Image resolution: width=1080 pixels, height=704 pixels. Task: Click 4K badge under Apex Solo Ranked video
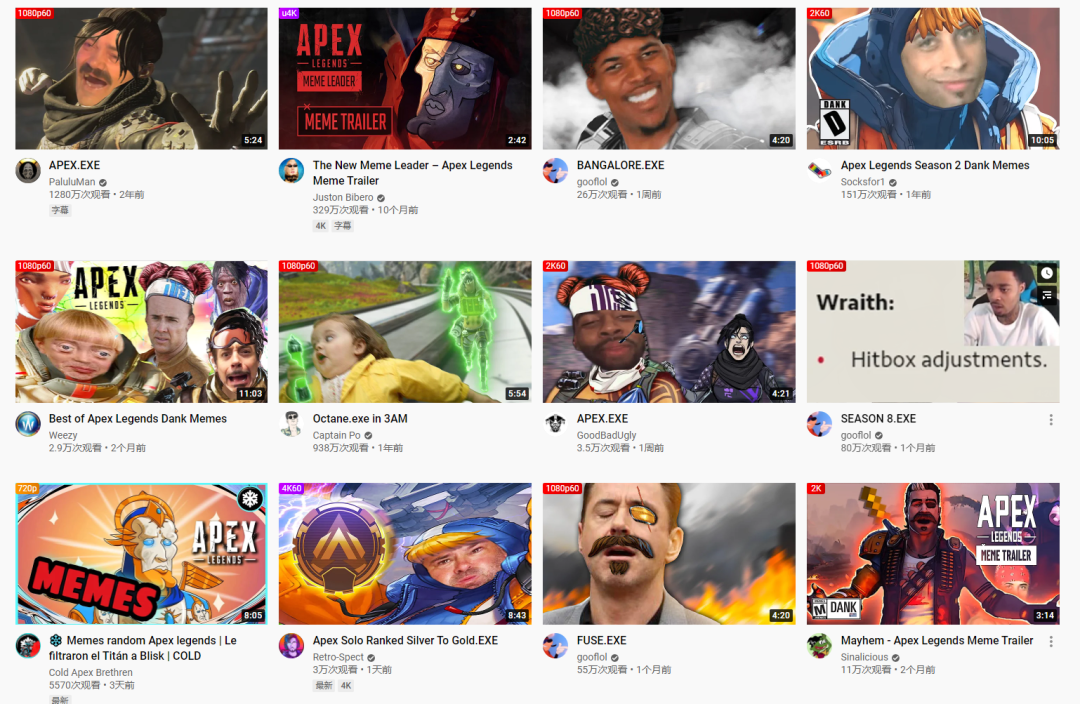pos(346,685)
